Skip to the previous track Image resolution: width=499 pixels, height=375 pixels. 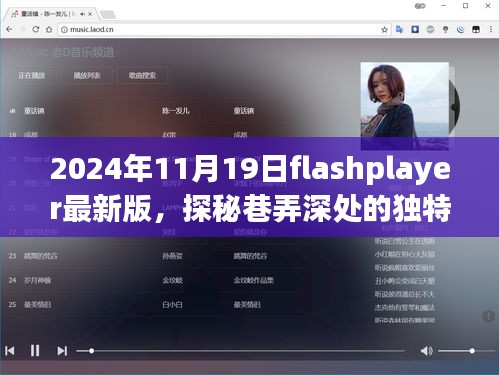(10, 351)
